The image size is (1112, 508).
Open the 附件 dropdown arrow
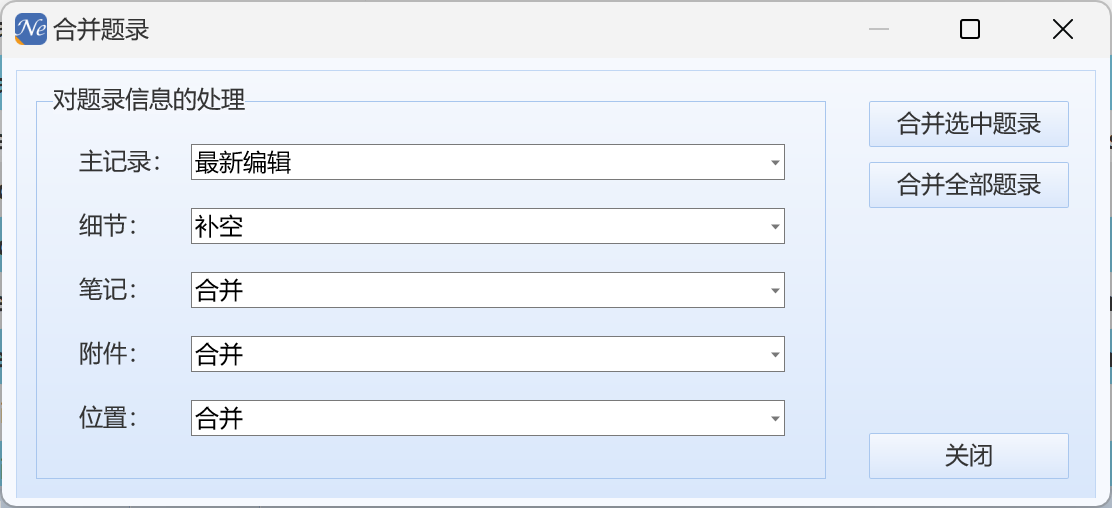coord(775,355)
